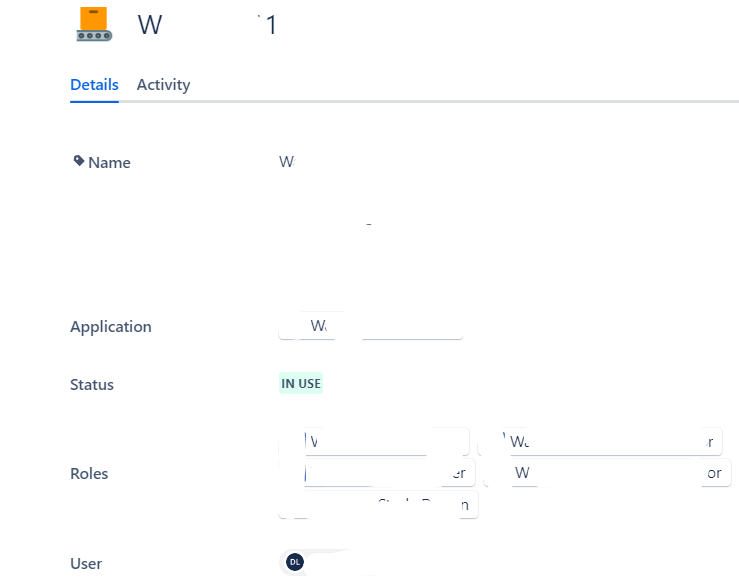Image resolution: width=739 pixels, height=588 pixels.
Task: Click the orange package conveyor icon
Action: click(94, 24)
